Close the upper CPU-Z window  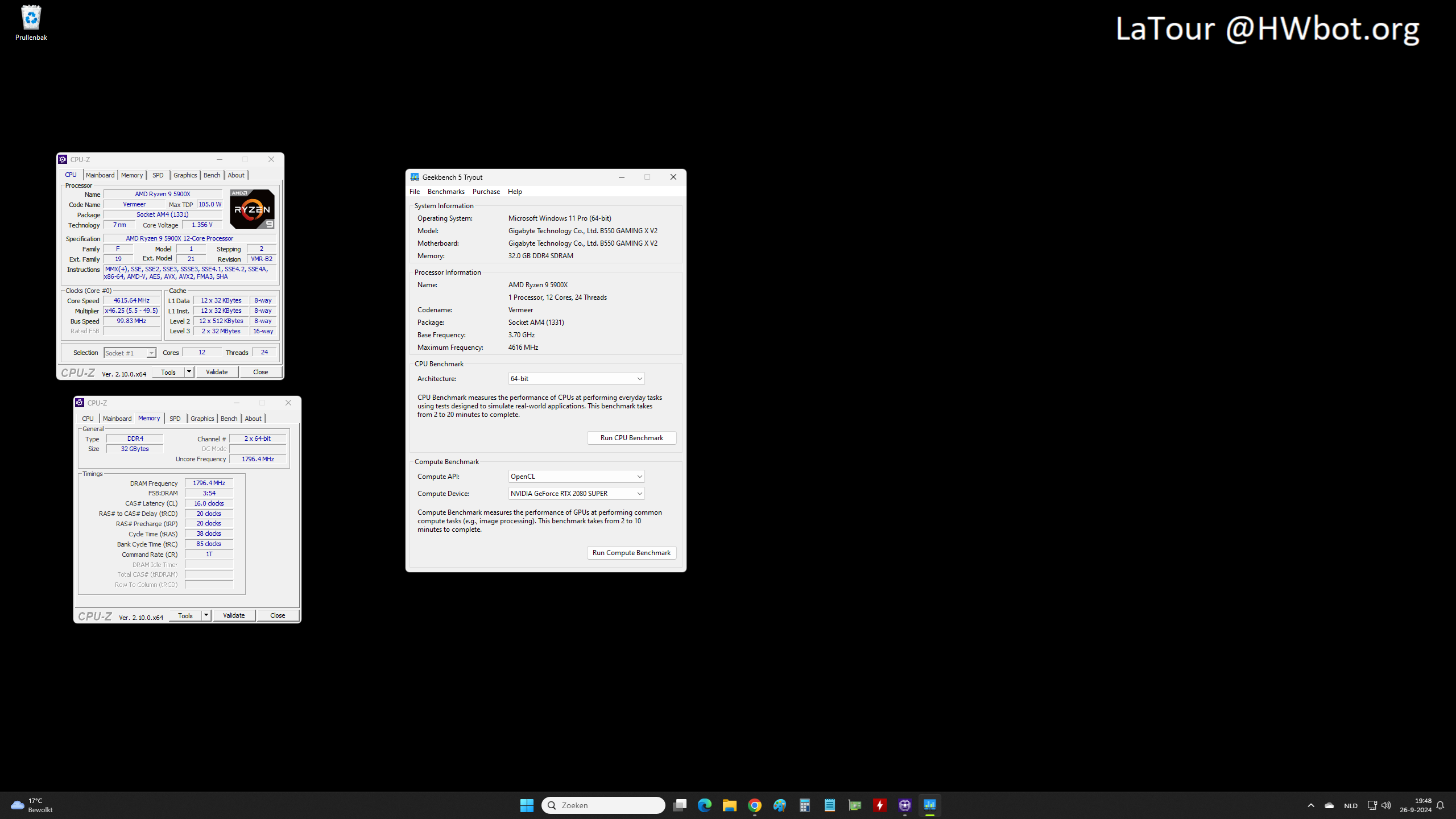(x=271, y=160)
